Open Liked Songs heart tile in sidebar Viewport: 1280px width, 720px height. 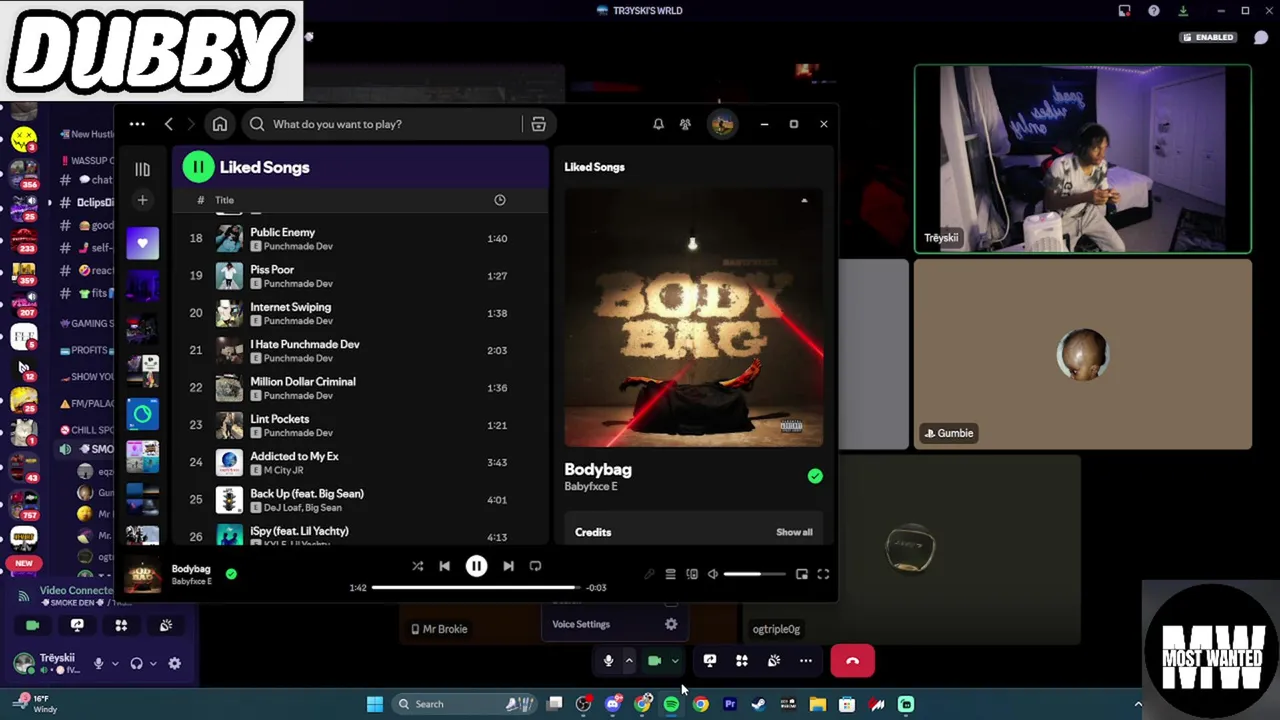142,243
